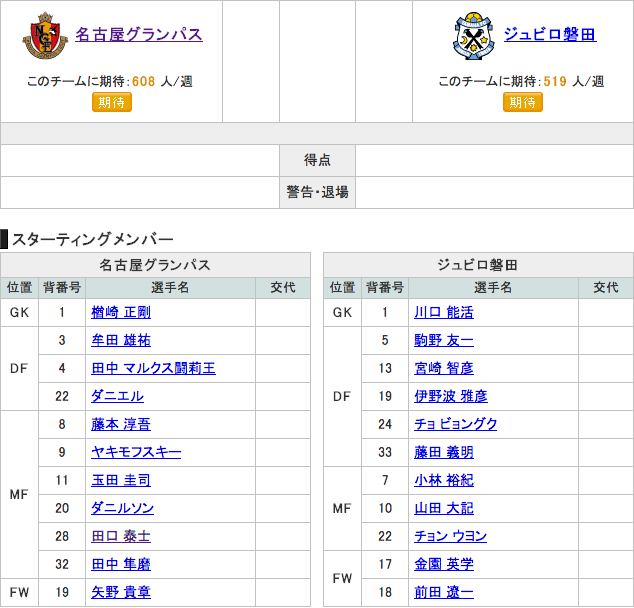The height and width of the screenshot is (608, 634).
Task: Click the Nagoya Grampus team logo
Action: tap(45, 36)
